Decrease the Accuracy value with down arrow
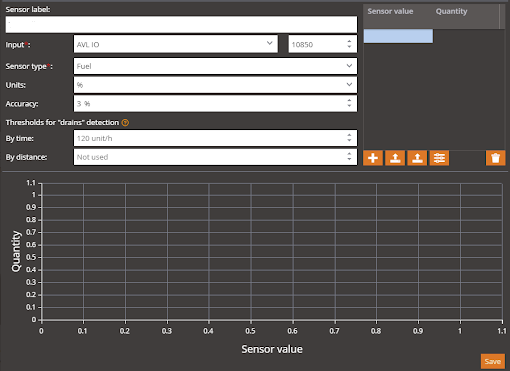 (349, 106)
